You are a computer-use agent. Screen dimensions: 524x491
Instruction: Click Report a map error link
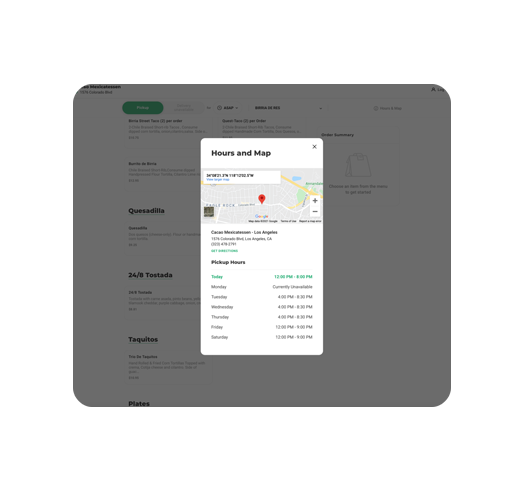click(x=310, y=221)
